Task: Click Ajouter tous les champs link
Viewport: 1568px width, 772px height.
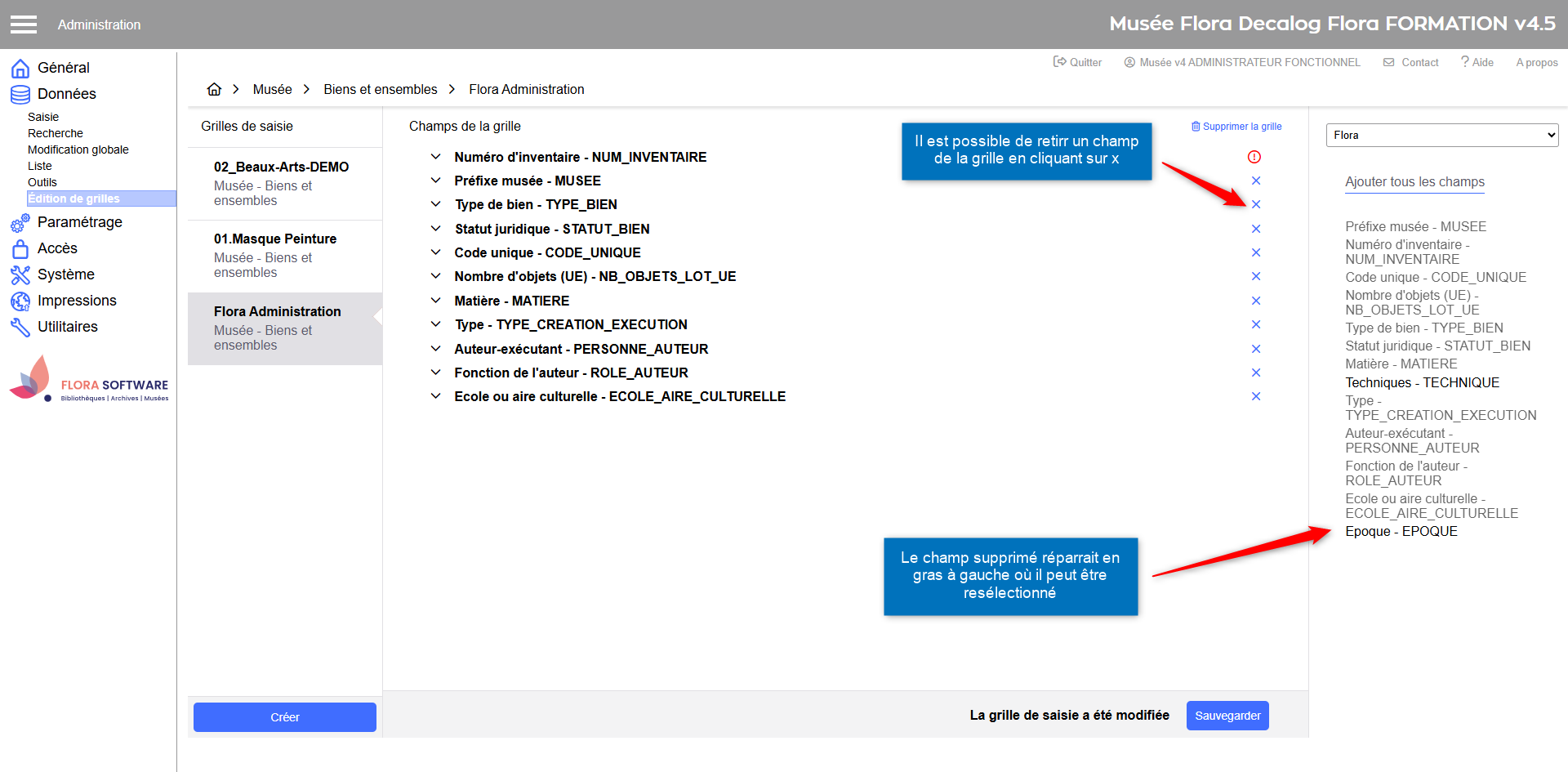Action: (1414, 182)
